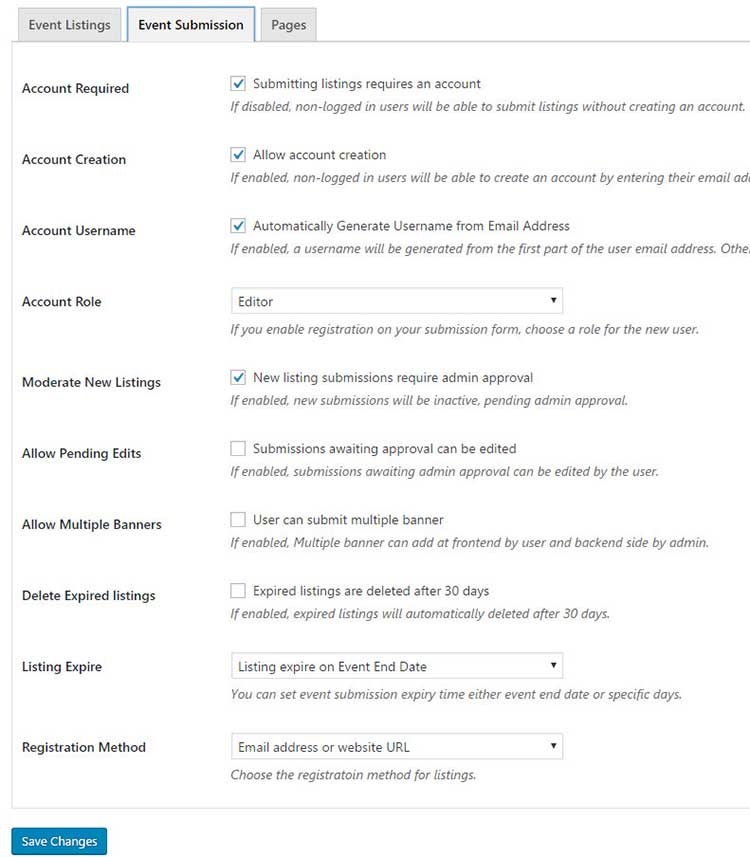
Task: Click the 'Allow Multiple Banners' setting label
Action: (91, 525)
